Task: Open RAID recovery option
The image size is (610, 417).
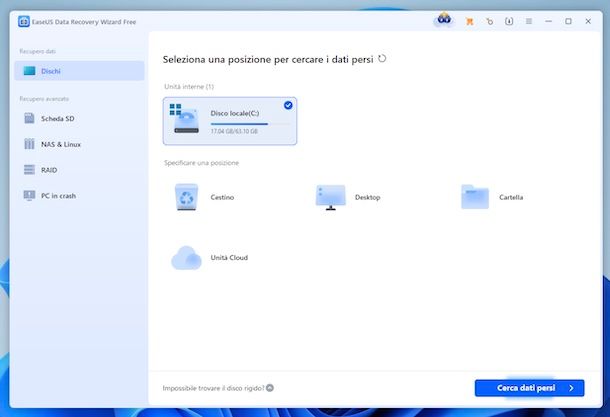Action: tap(79, 170)
